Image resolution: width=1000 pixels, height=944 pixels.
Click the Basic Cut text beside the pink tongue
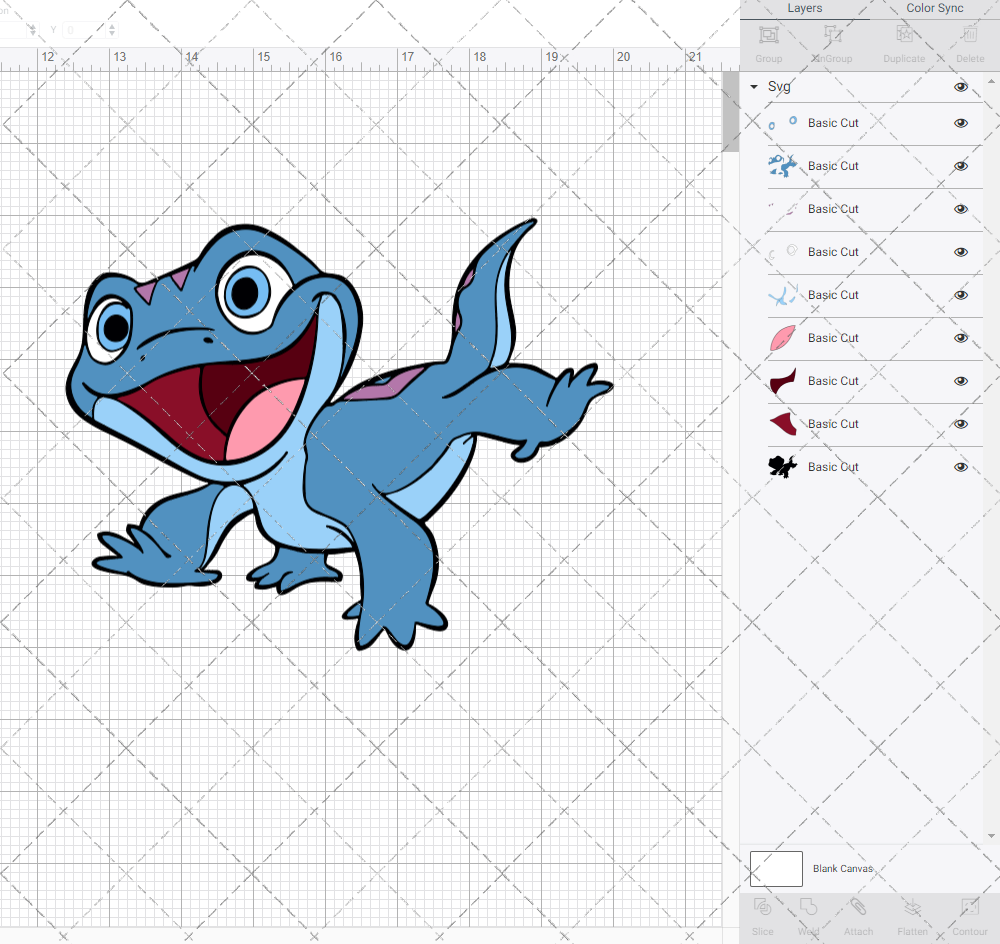(833, 338)
